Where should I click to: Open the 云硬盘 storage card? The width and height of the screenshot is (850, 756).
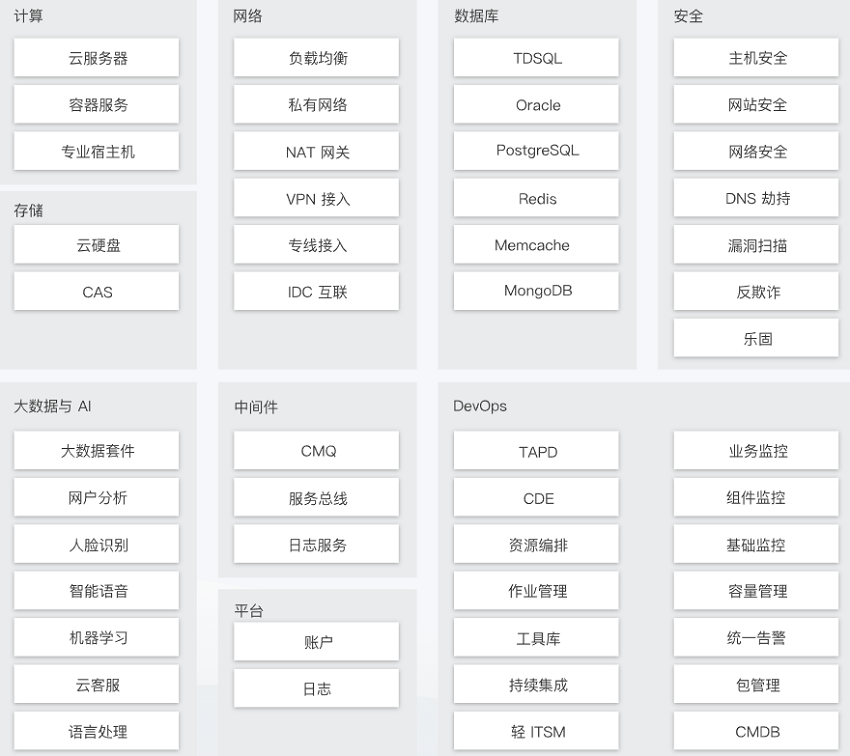96,245
